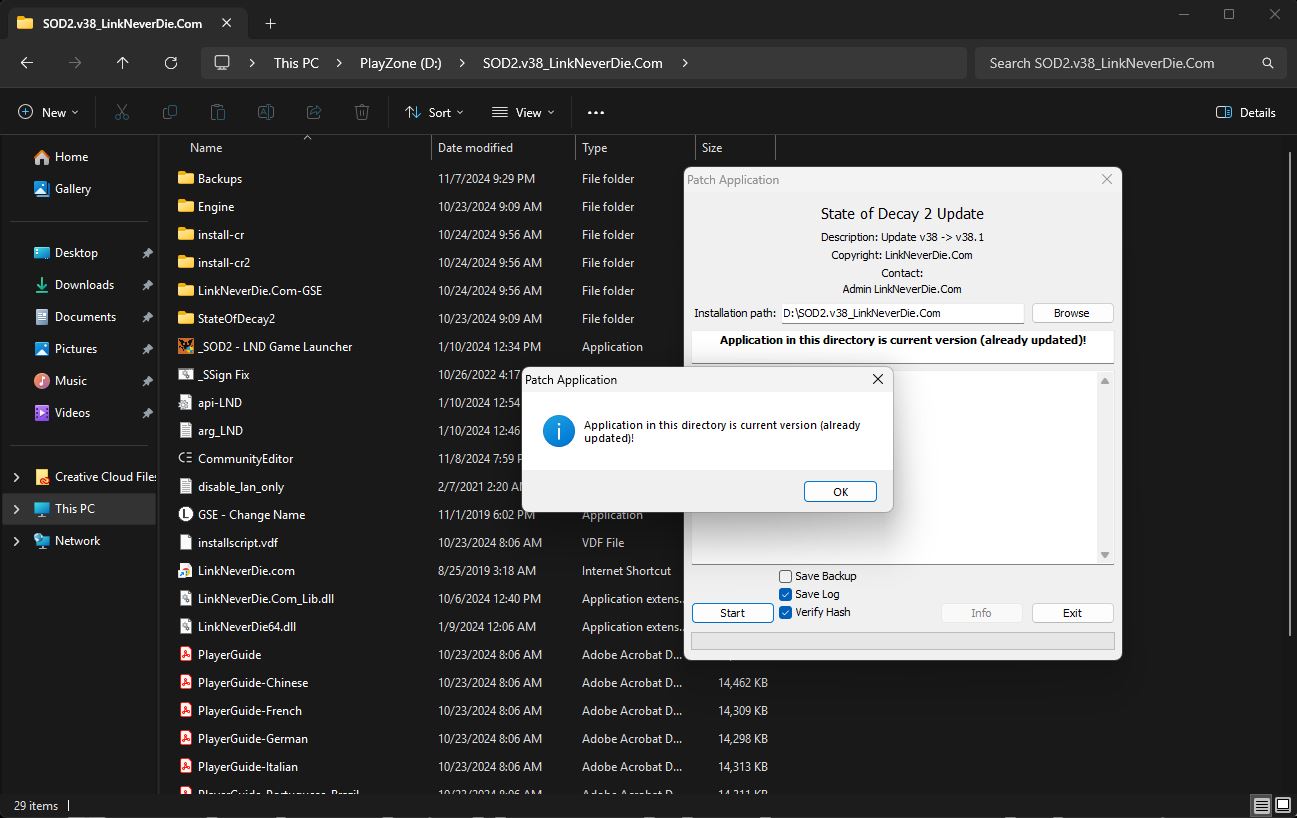The width and height of the screenshot is (1297, 818).
Task: Open the SOD2 LND Game Launcher application icon
Action: click(185, 347)
